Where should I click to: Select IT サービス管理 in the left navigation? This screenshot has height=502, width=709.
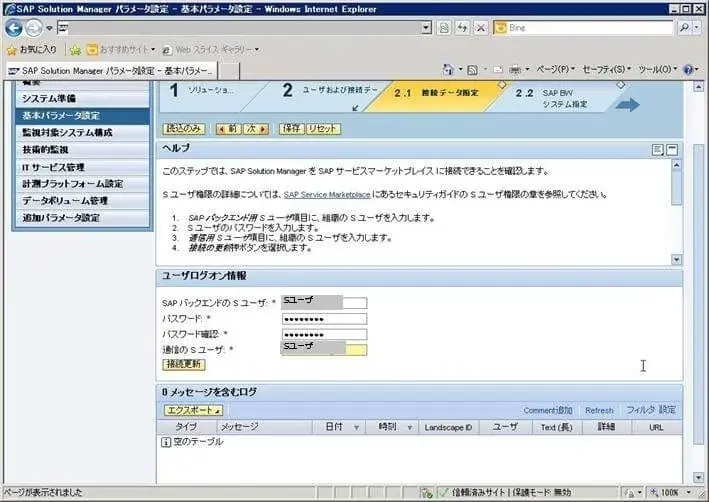pos(82,167)
